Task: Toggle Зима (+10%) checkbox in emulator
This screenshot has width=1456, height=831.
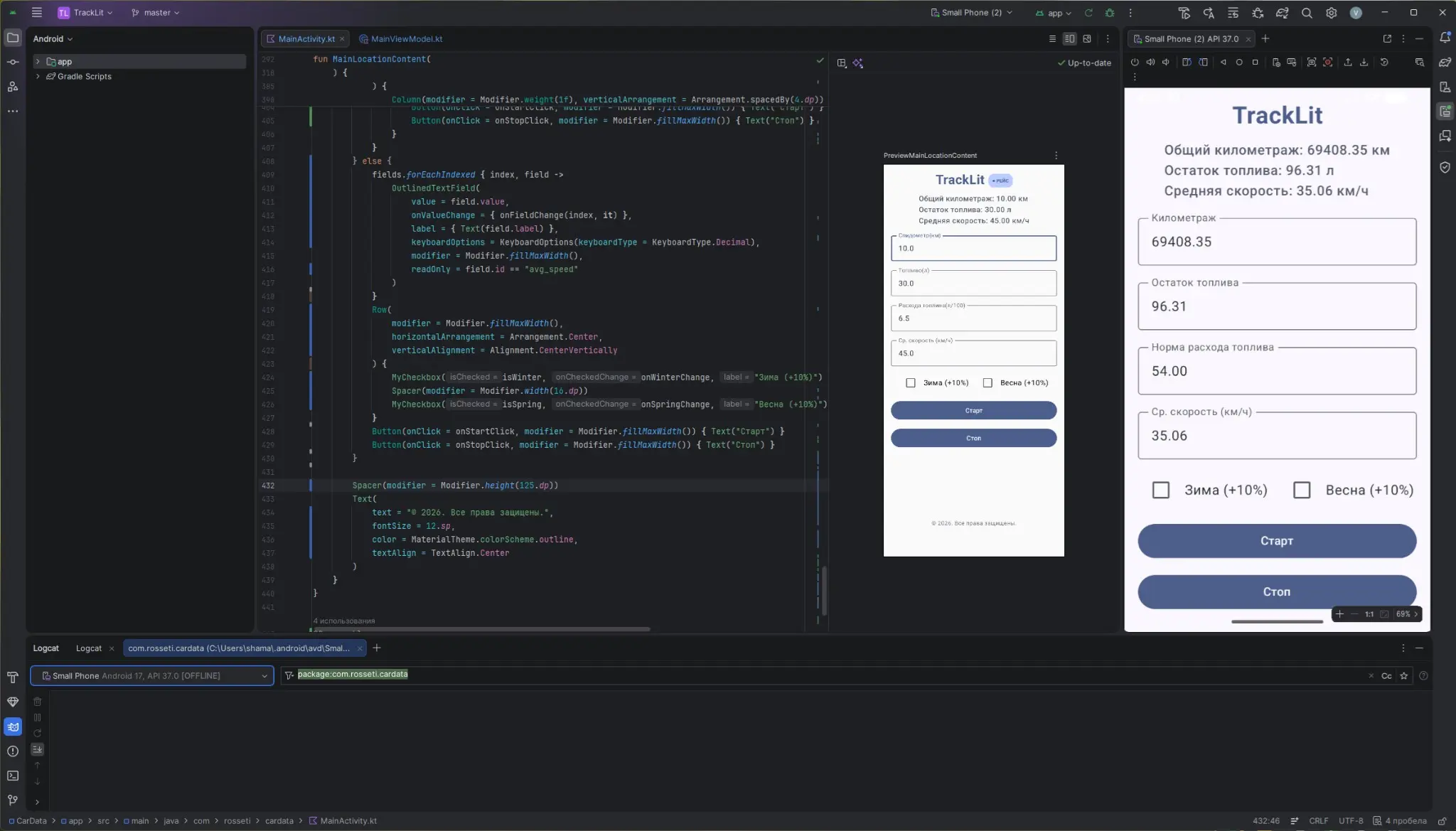Action: (x=1160, y=490)
